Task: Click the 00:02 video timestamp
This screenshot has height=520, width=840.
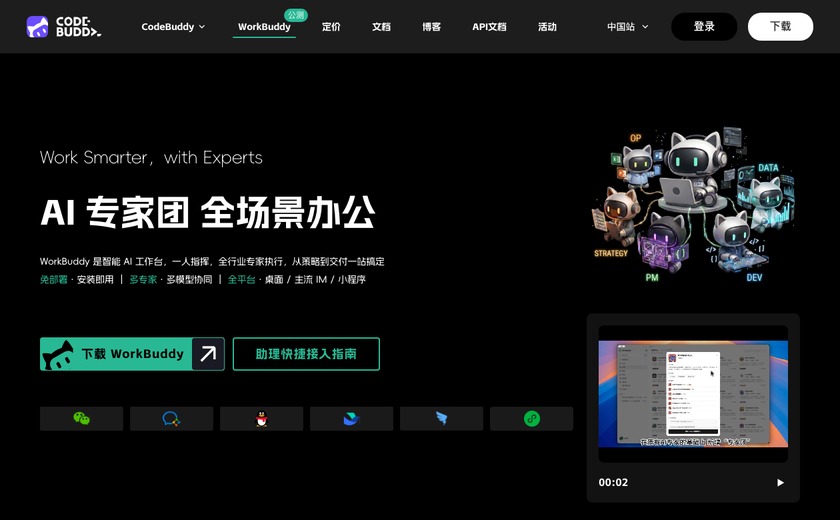Action: (x=613, y=483)
